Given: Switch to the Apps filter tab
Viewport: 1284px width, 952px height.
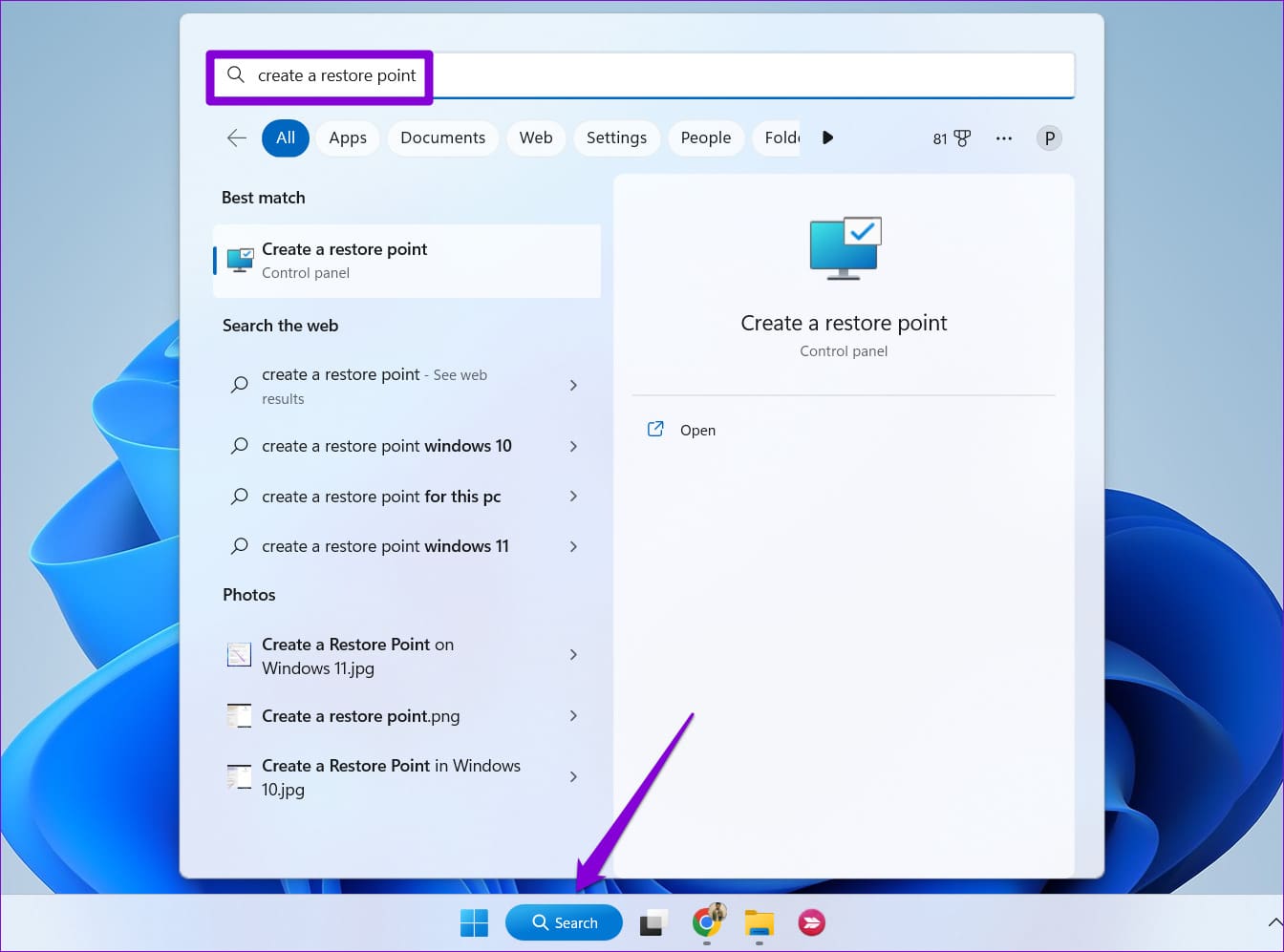Looking at the screenshot, I should pyautogui.click(x=348, y=138).
